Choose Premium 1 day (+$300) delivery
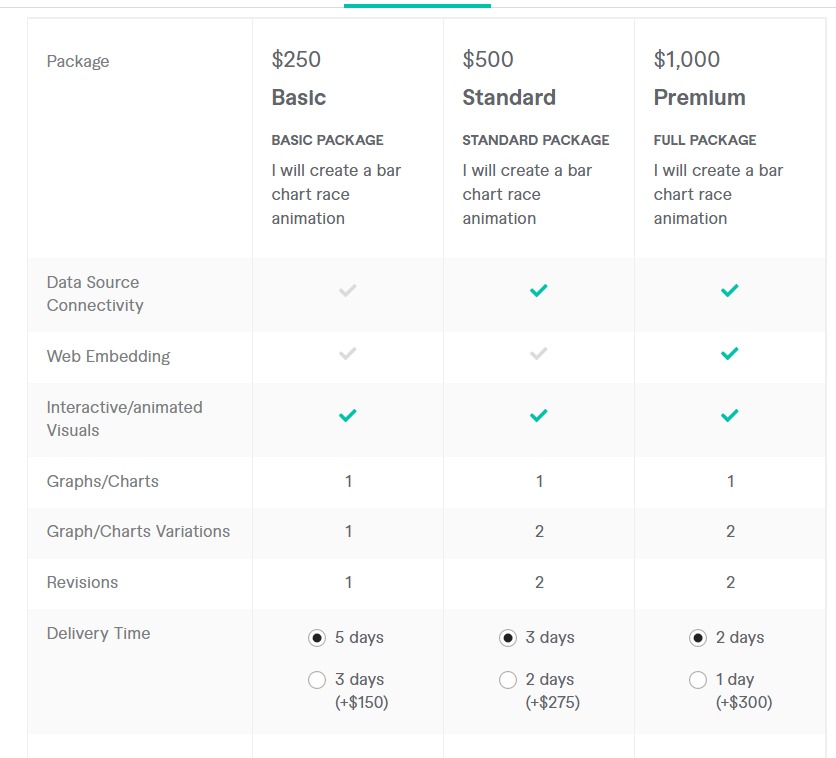Viewport: 836px width, 758px height. click(x=698, y=680)
